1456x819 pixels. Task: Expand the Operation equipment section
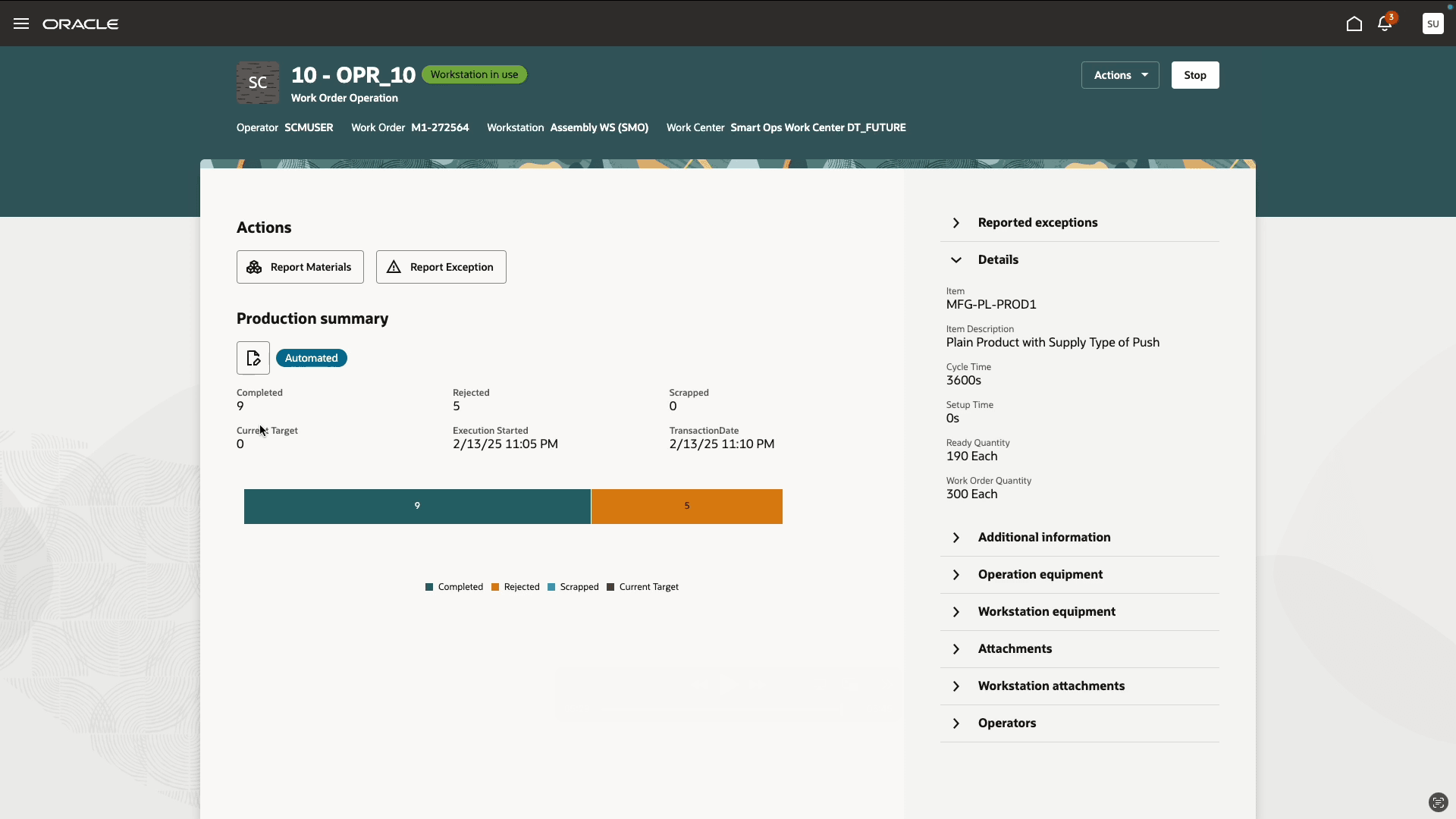coord(1040,575)
